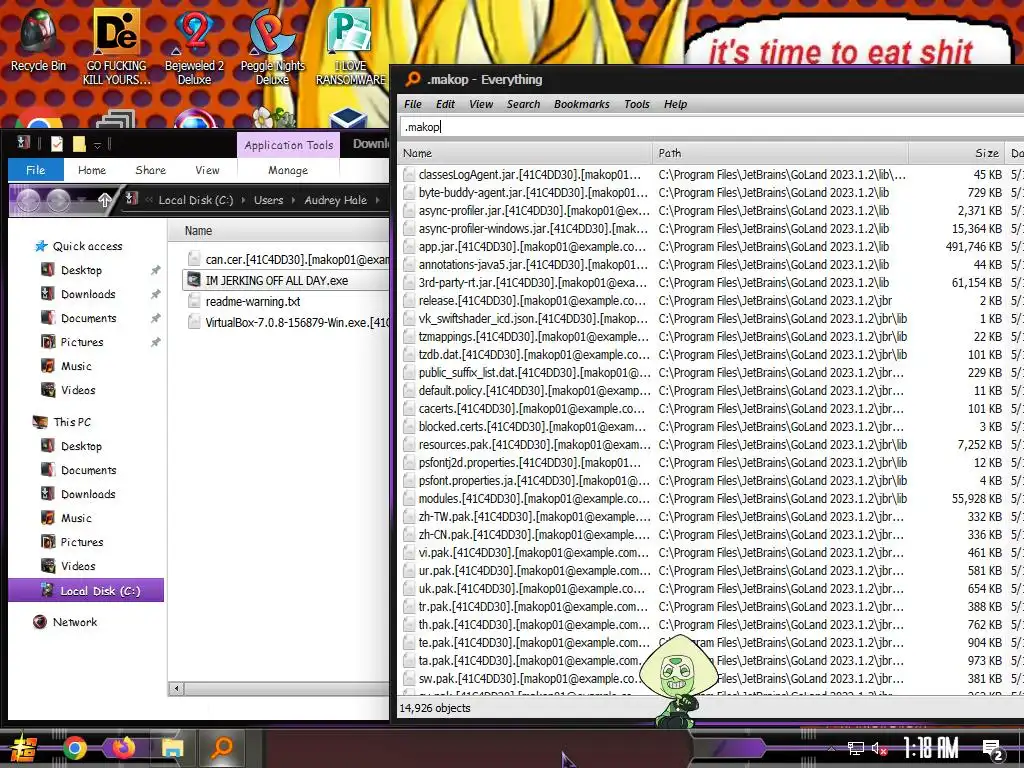
Task: Select VirtualBox-7.0.8-156879-Win.exe file
Action: 286,323
